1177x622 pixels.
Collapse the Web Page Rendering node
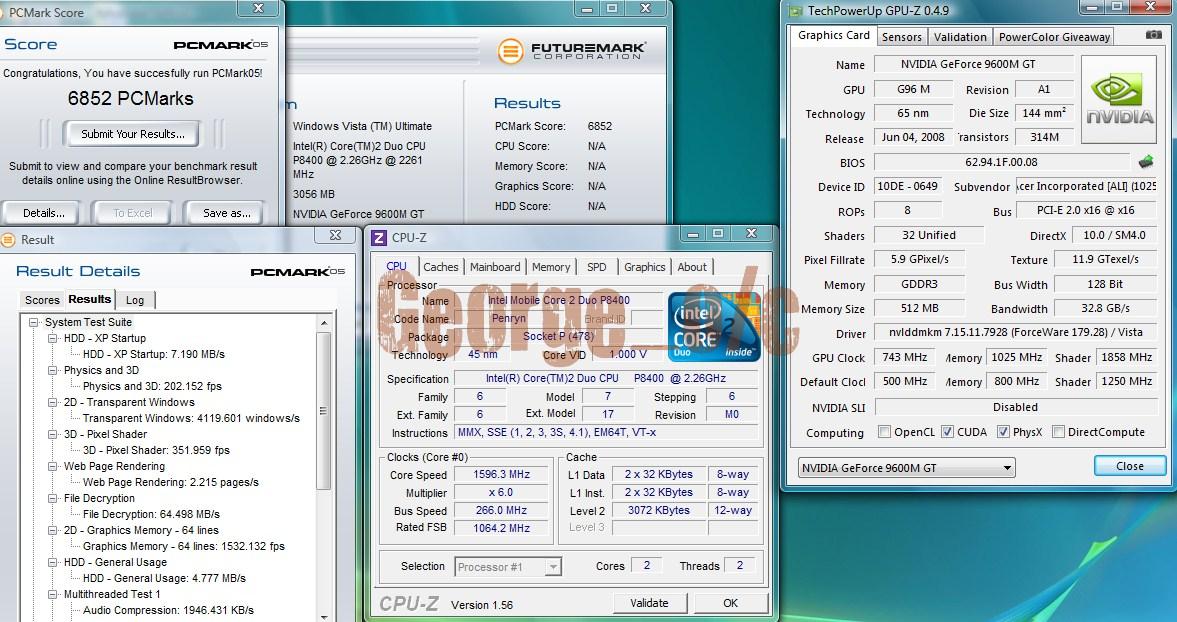click(x=53, y=466)
